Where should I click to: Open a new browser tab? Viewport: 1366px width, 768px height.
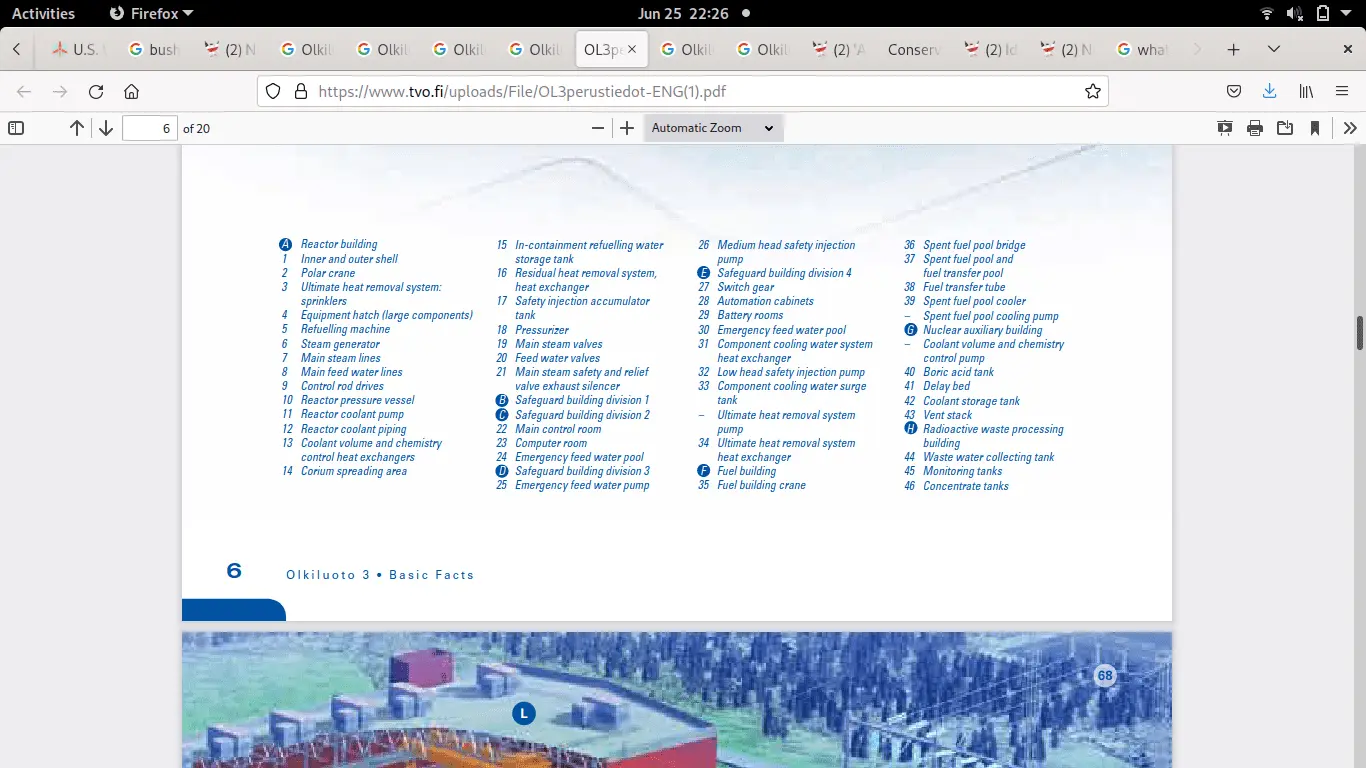click(x=1234, y=49)
